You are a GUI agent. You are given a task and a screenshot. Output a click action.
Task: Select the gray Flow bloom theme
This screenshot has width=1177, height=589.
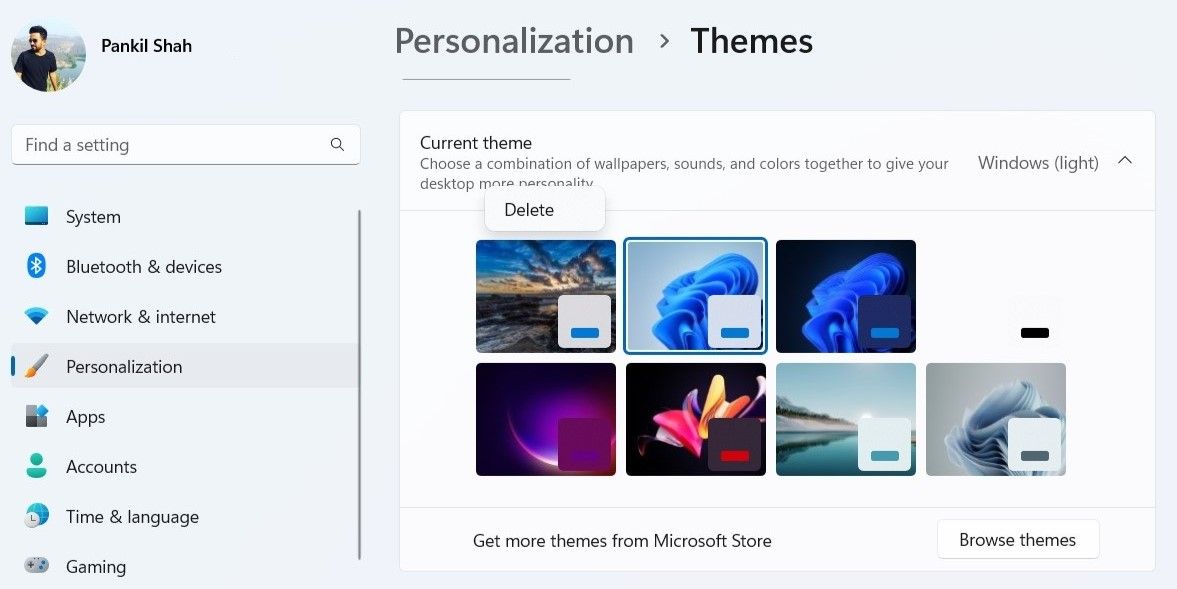[x=996, y=419]
